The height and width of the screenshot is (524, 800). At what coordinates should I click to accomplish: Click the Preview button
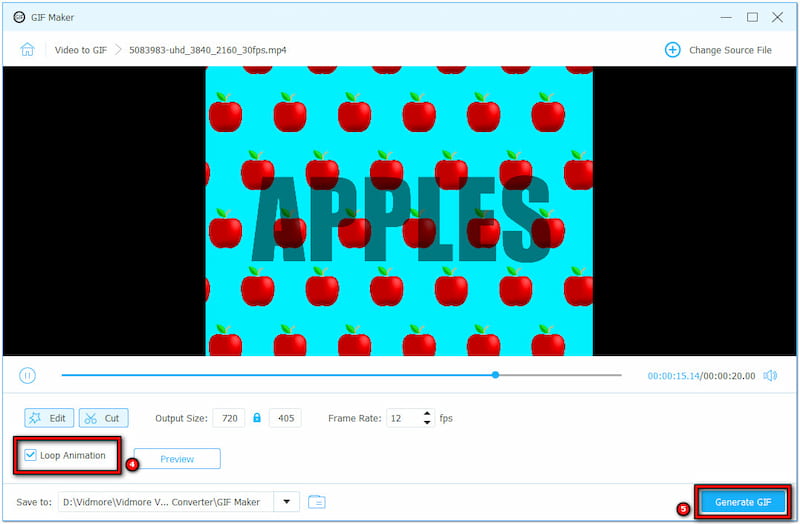coord(177,459)
